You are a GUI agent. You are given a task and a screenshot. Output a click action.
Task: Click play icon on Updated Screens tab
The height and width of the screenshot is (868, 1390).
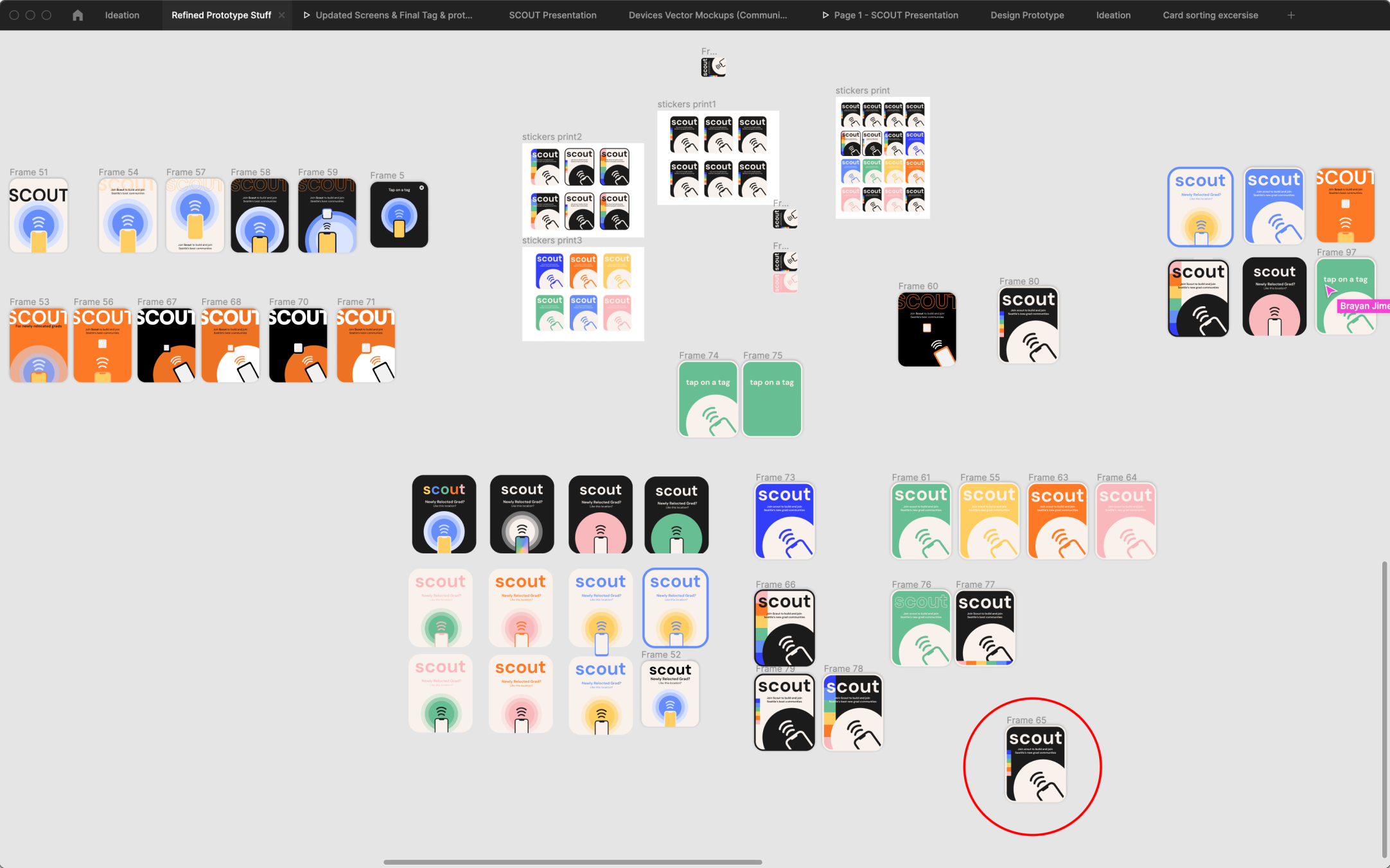(306, 15)
